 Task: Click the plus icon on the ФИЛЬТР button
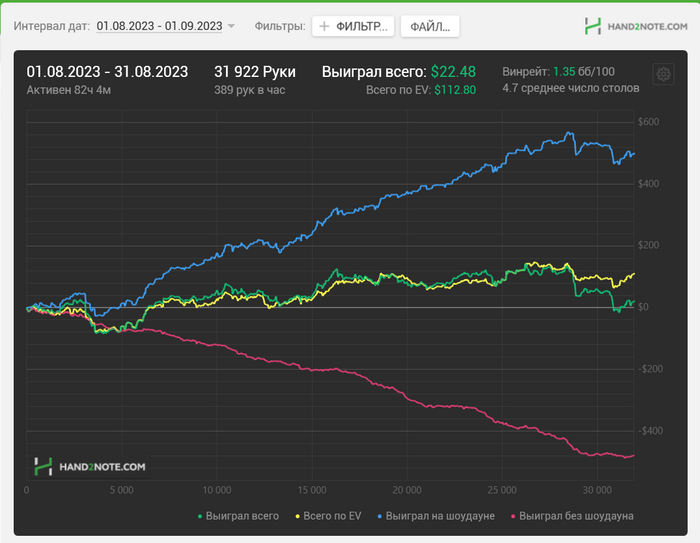click(325, 26)
